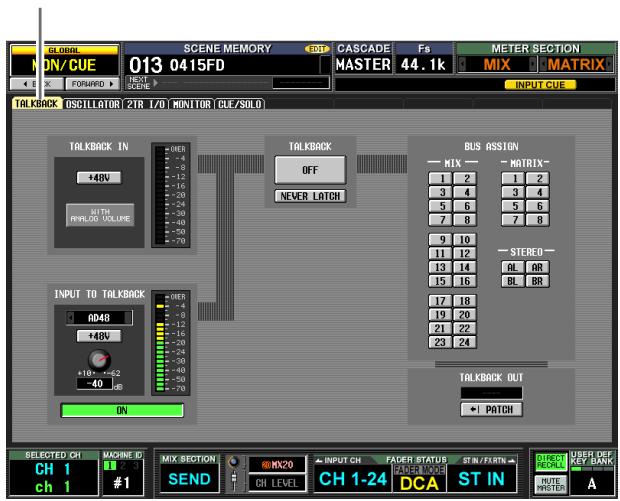Select the ST IN fader layer
The width and height of the screenshot is (620, 501).
(482, 478)
